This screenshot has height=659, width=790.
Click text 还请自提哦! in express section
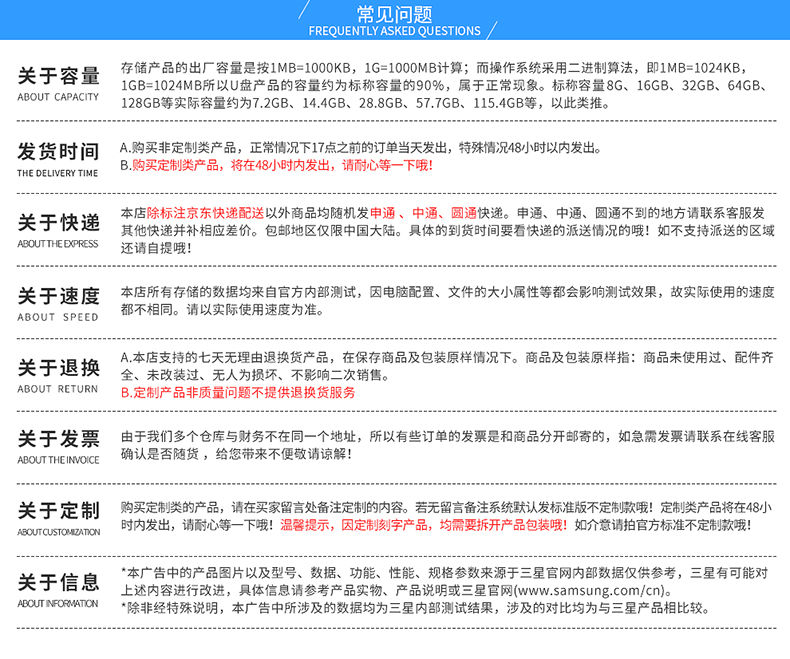[156, 248]
